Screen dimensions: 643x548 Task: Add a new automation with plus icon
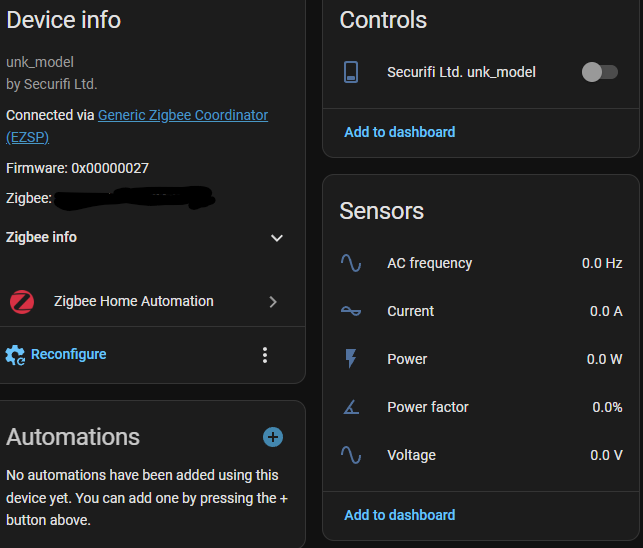tap(273, 437)
